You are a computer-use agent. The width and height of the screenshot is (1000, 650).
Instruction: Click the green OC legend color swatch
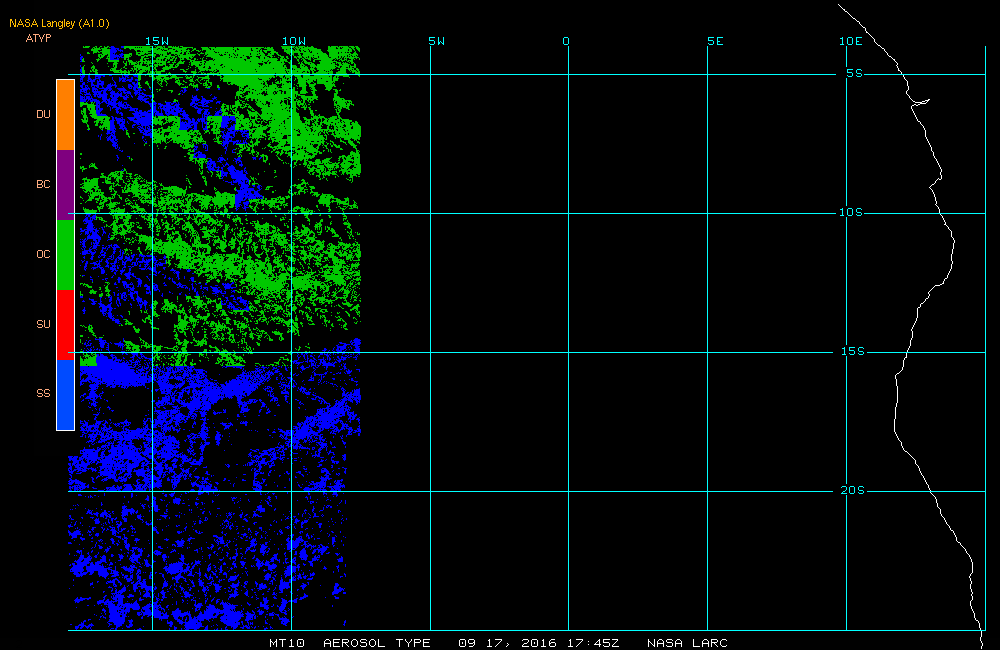66,255
